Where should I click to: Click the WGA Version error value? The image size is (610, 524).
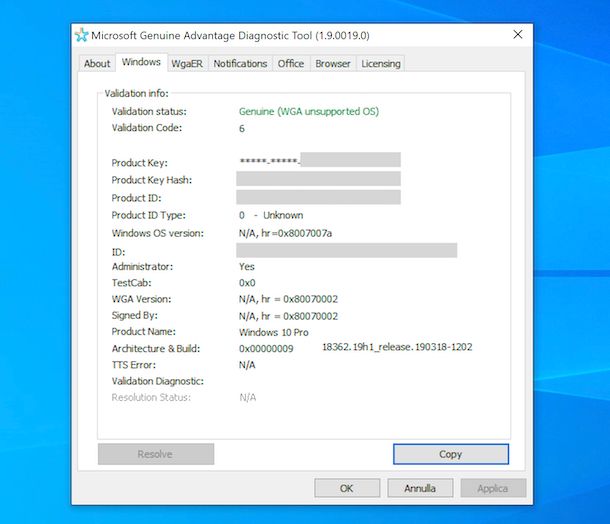click(288, 299)
